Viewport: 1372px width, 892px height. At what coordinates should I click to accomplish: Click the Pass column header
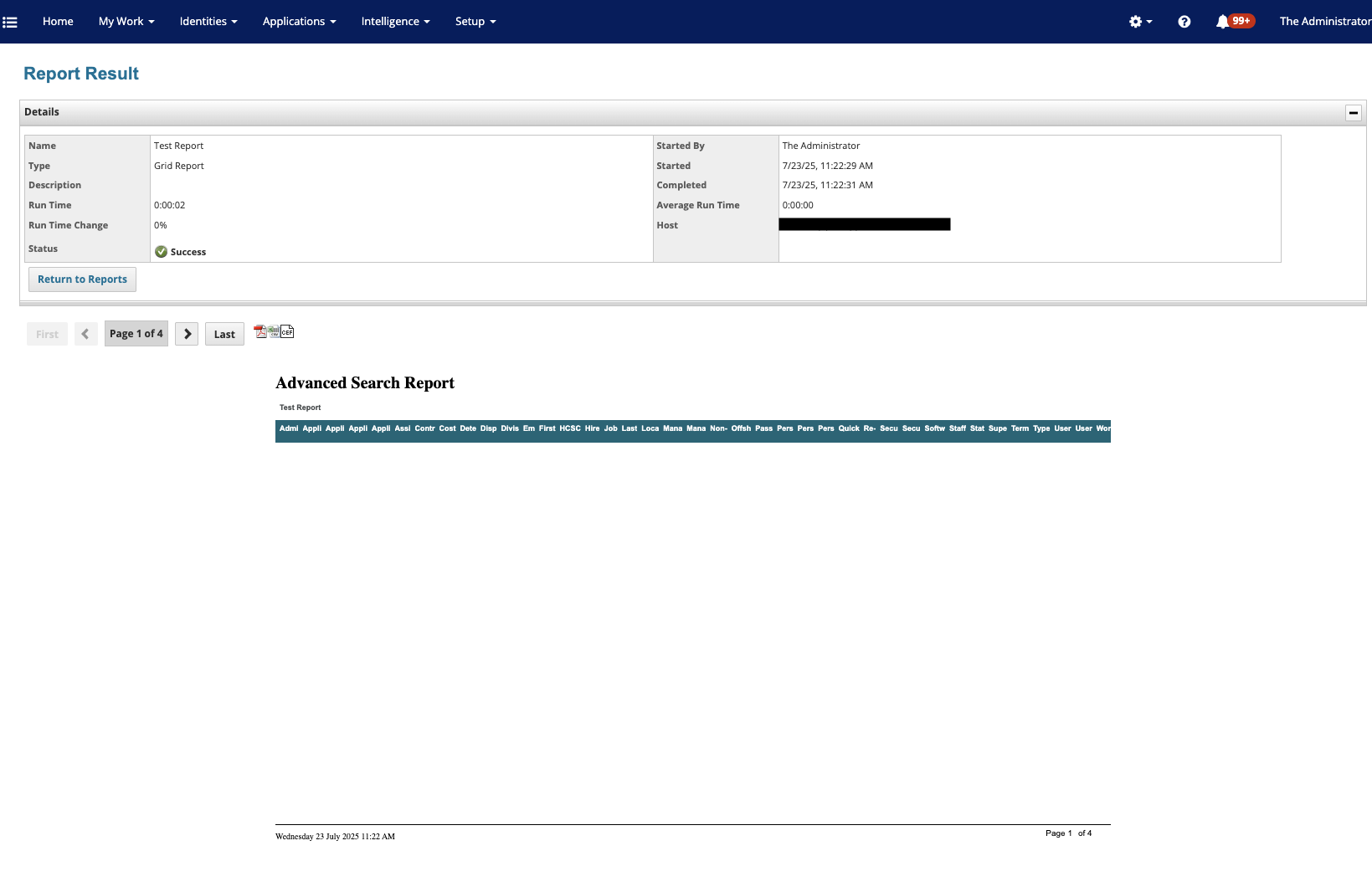pos(764,428)
